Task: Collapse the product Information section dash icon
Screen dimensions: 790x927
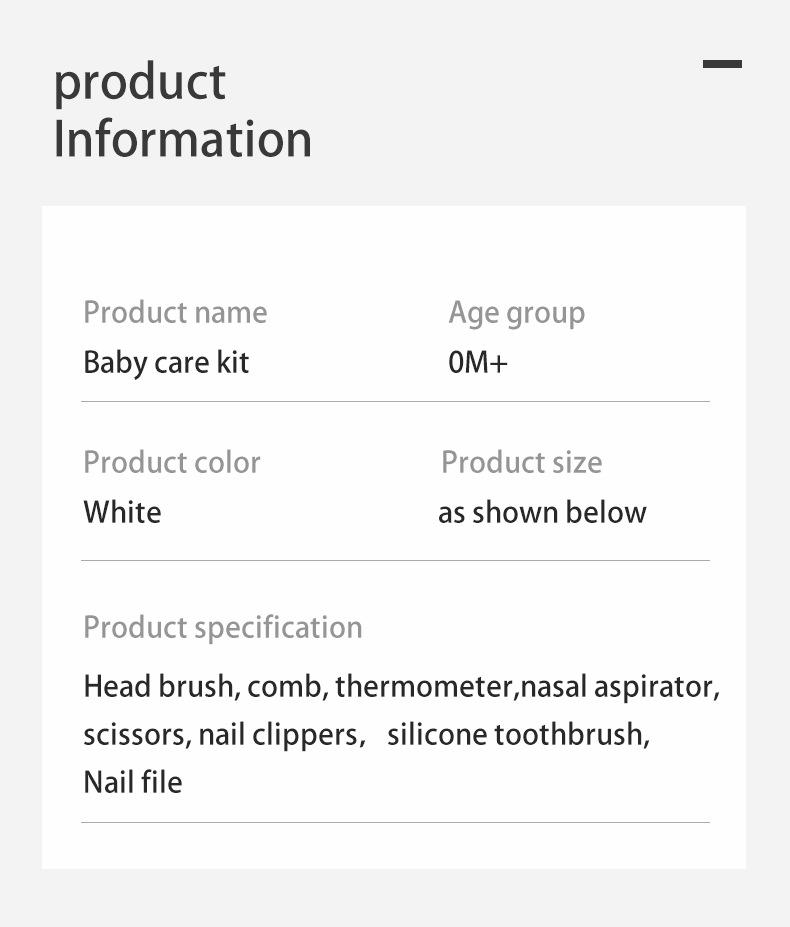Action: coord(722,64)
